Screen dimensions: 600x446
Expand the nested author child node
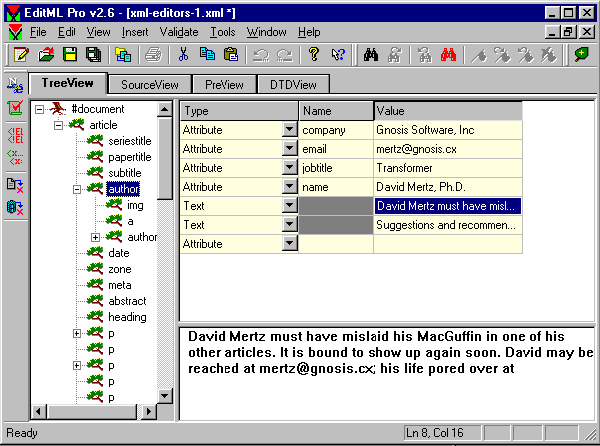pyautogui.click(x=95, y=237)
